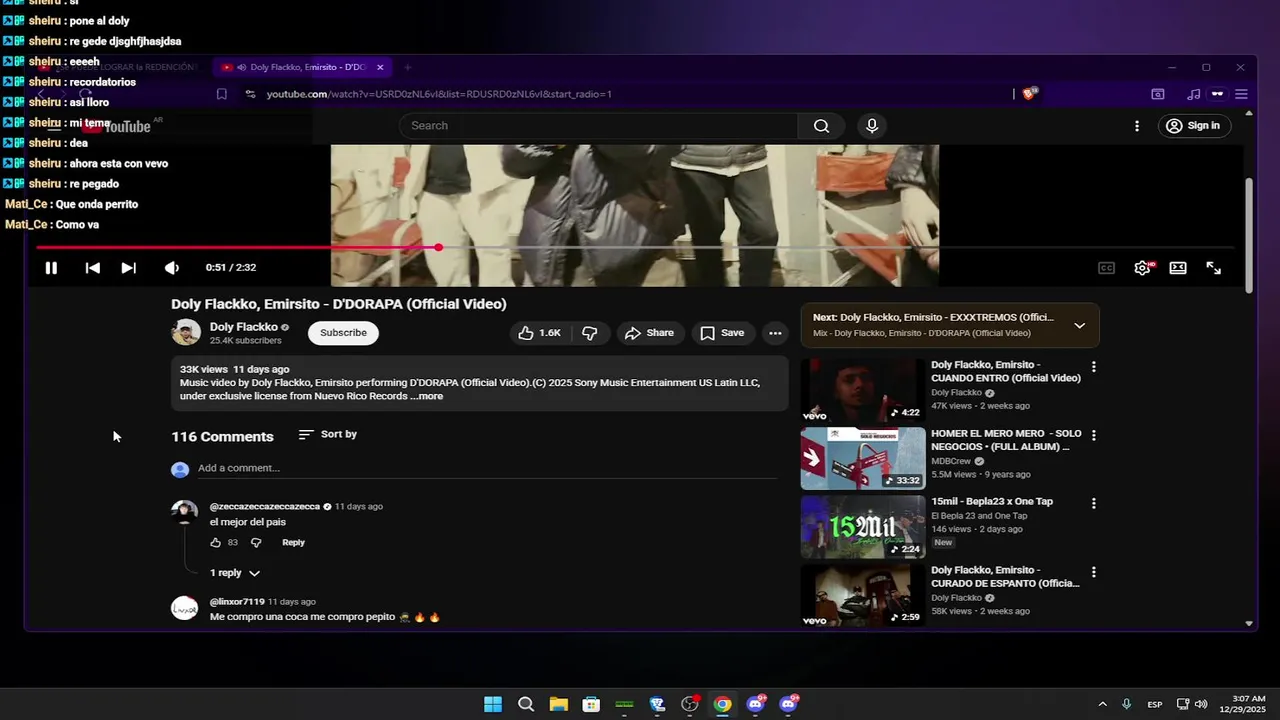This screenshot has height=720, width=1280.
Task: Start voice search with the microphone icon
Action: 872,126
